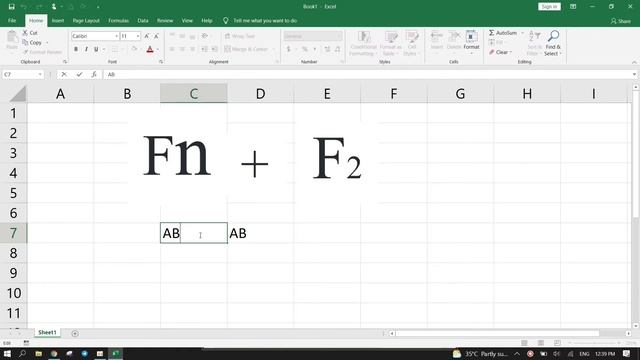Open the Clipboard group dialog launcher
The width and height of the screenshot is (640, 360).
(65, 62)
